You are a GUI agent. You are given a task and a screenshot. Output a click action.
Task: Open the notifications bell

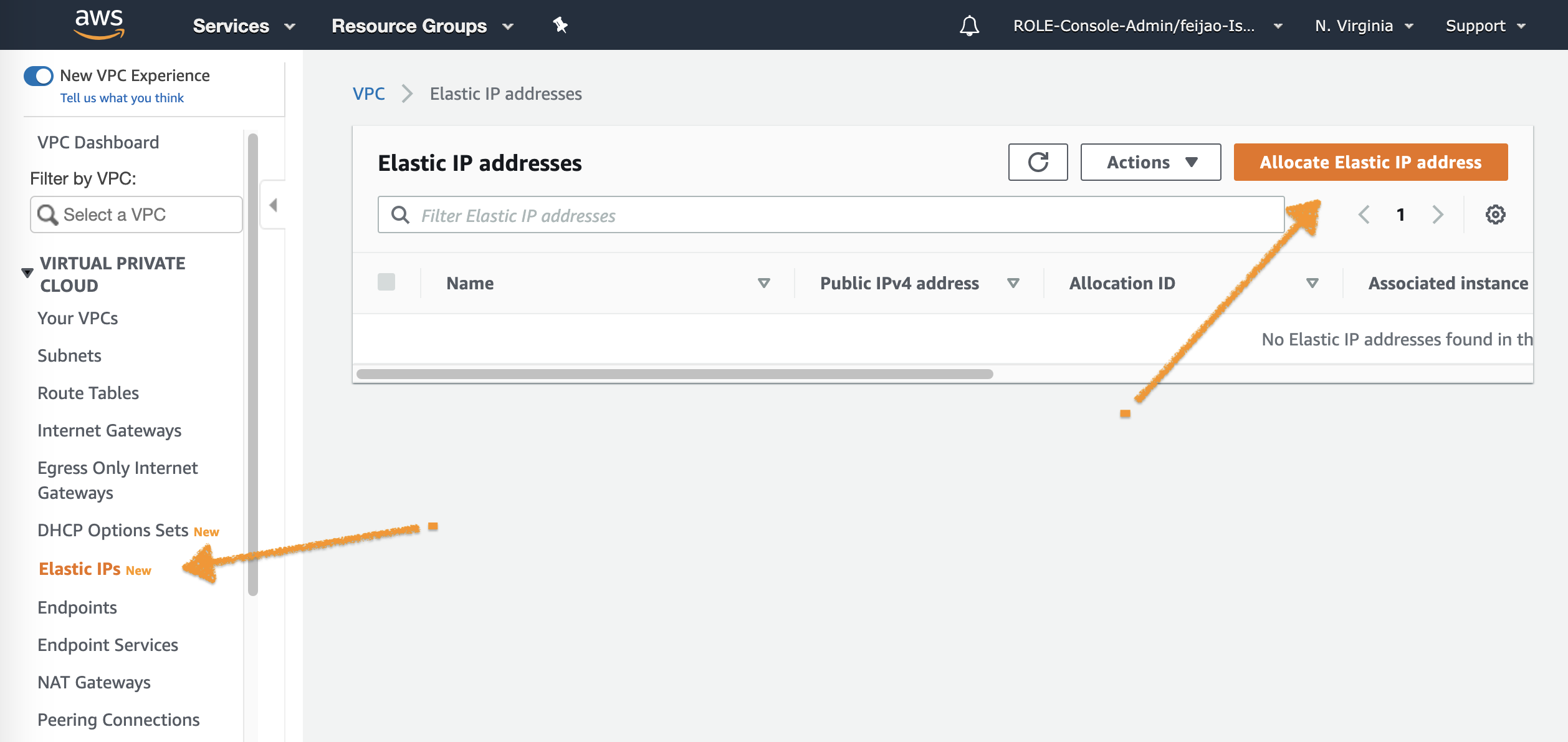[x=969, y=26]
